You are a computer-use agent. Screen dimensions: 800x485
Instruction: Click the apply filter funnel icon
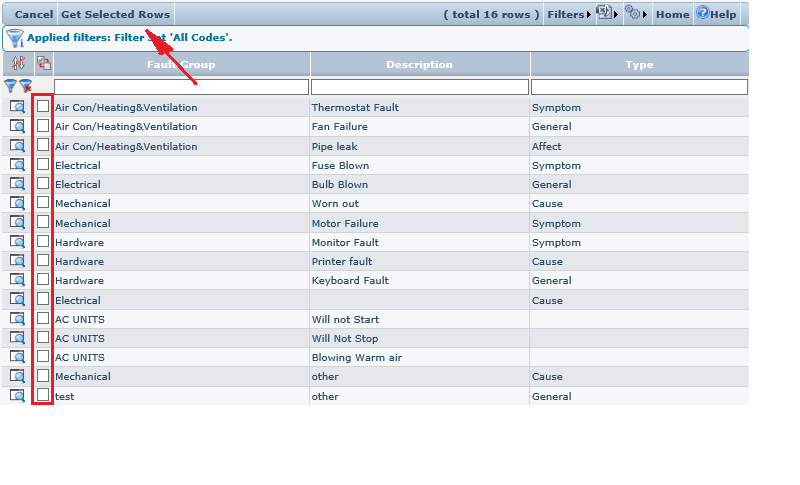click(10, 87)
